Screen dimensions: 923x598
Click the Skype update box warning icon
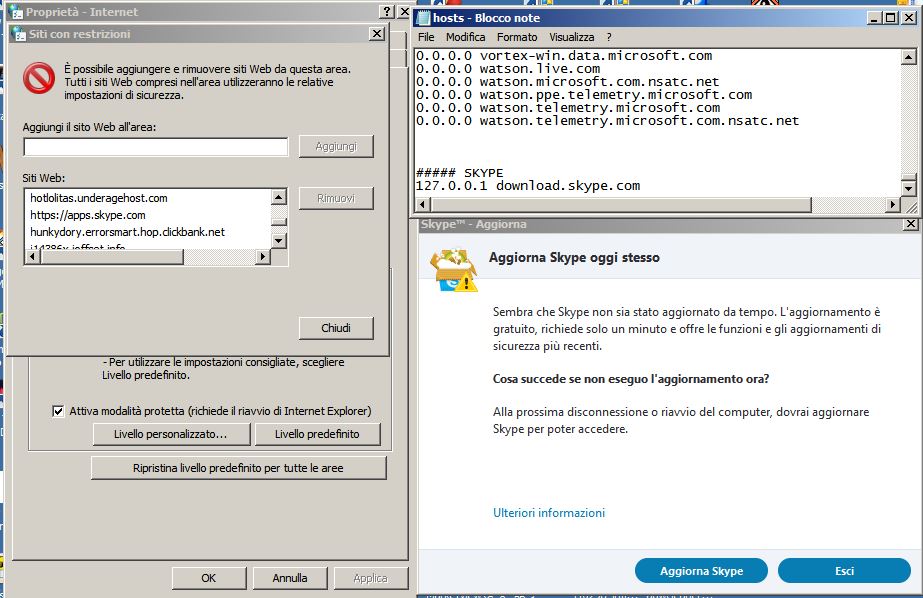(453, 271)
